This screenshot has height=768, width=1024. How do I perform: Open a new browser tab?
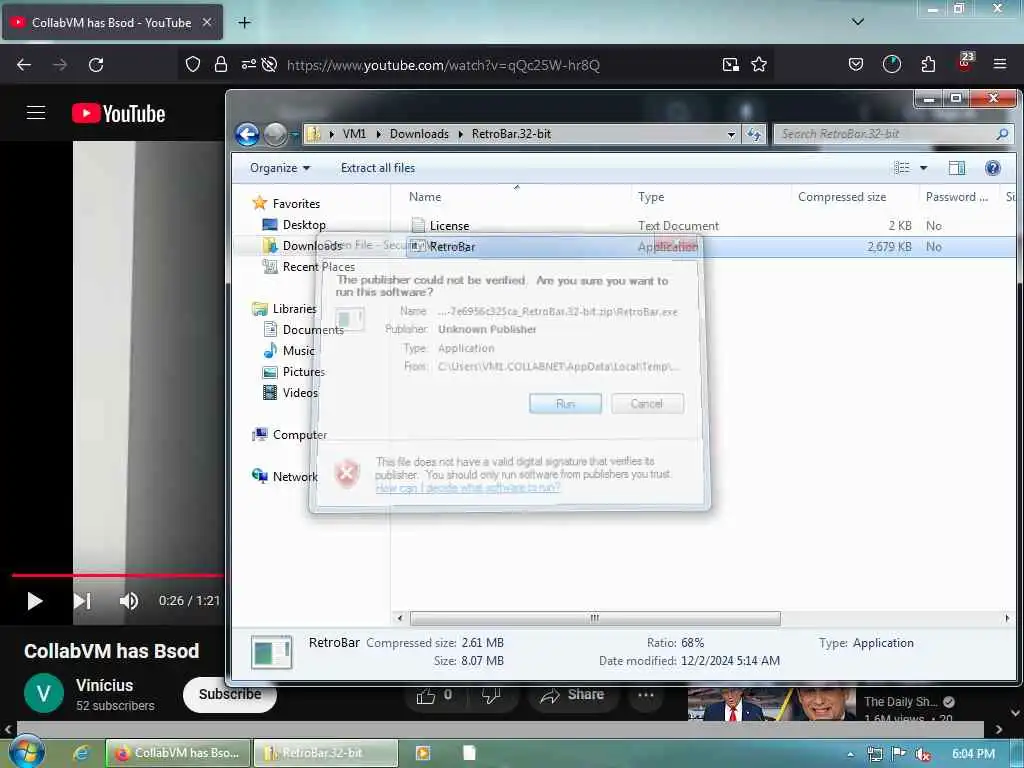click(244, 23)
